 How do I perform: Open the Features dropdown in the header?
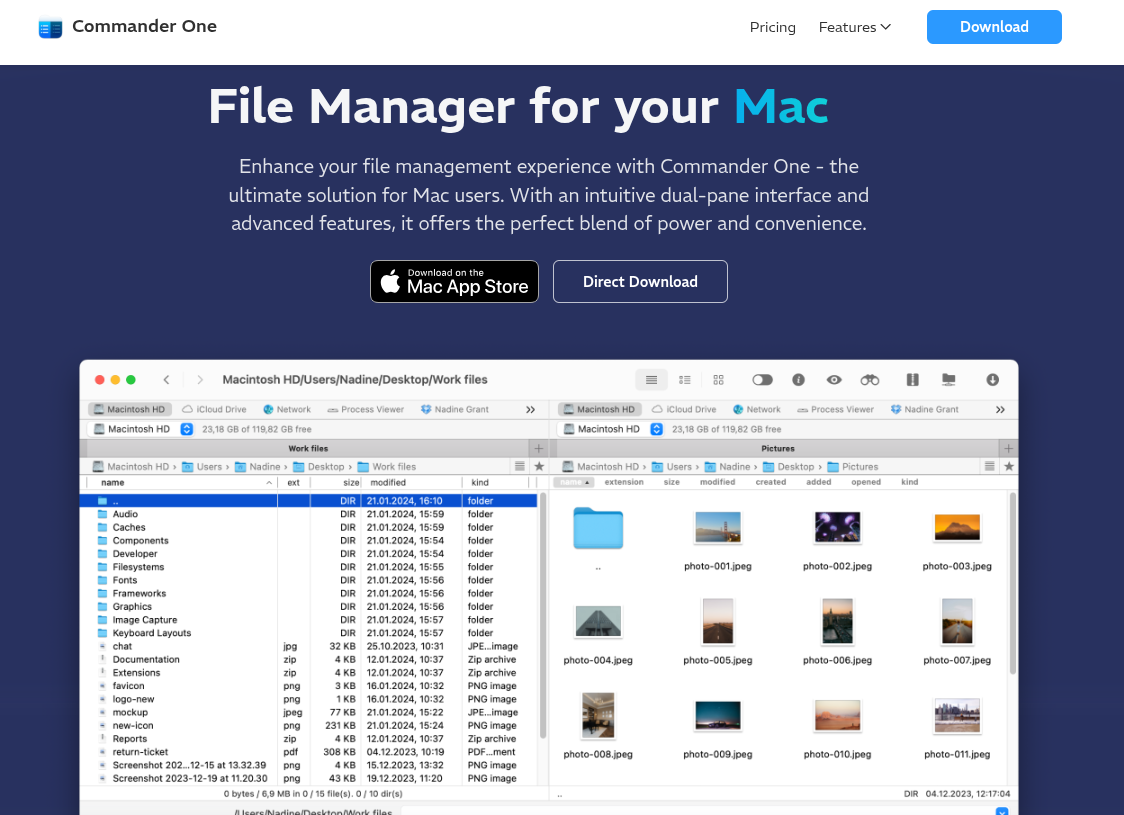[854, 27]
